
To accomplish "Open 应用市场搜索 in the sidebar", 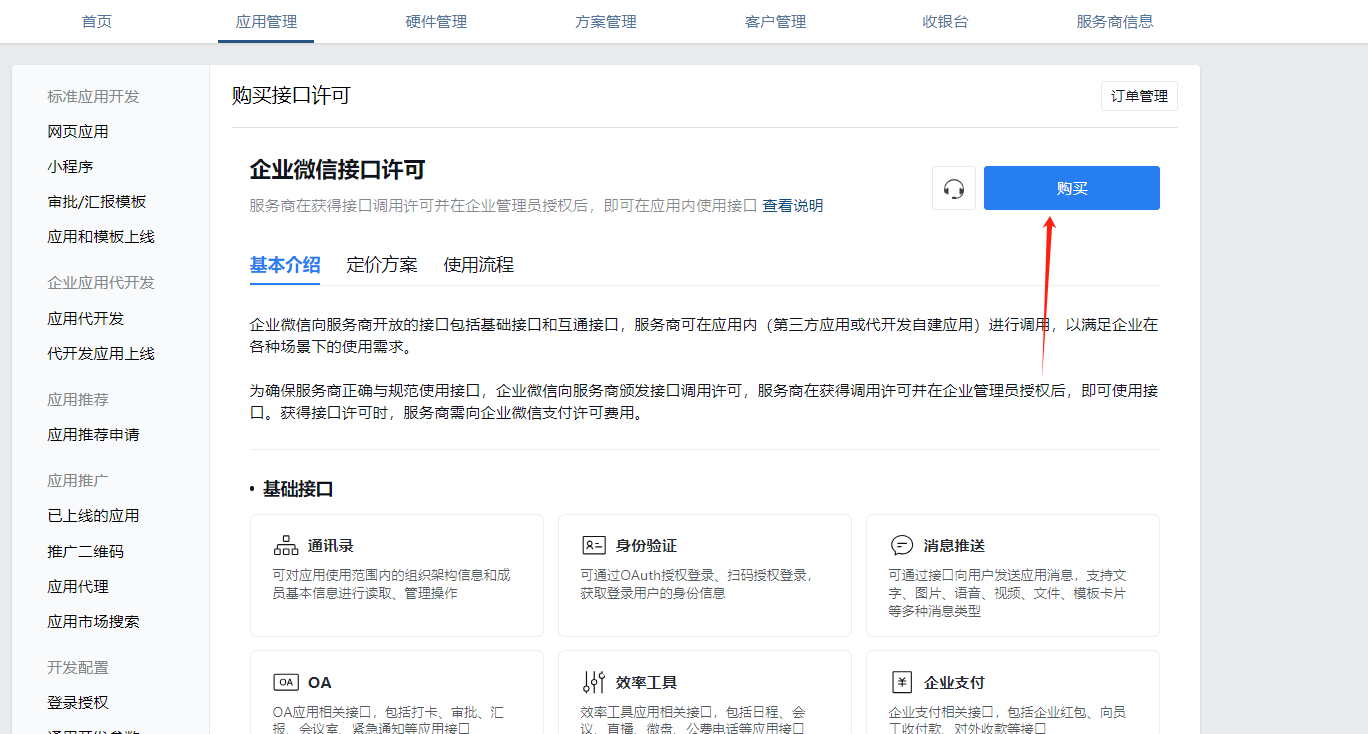I will pyautogui.click(x=93, y=622).
